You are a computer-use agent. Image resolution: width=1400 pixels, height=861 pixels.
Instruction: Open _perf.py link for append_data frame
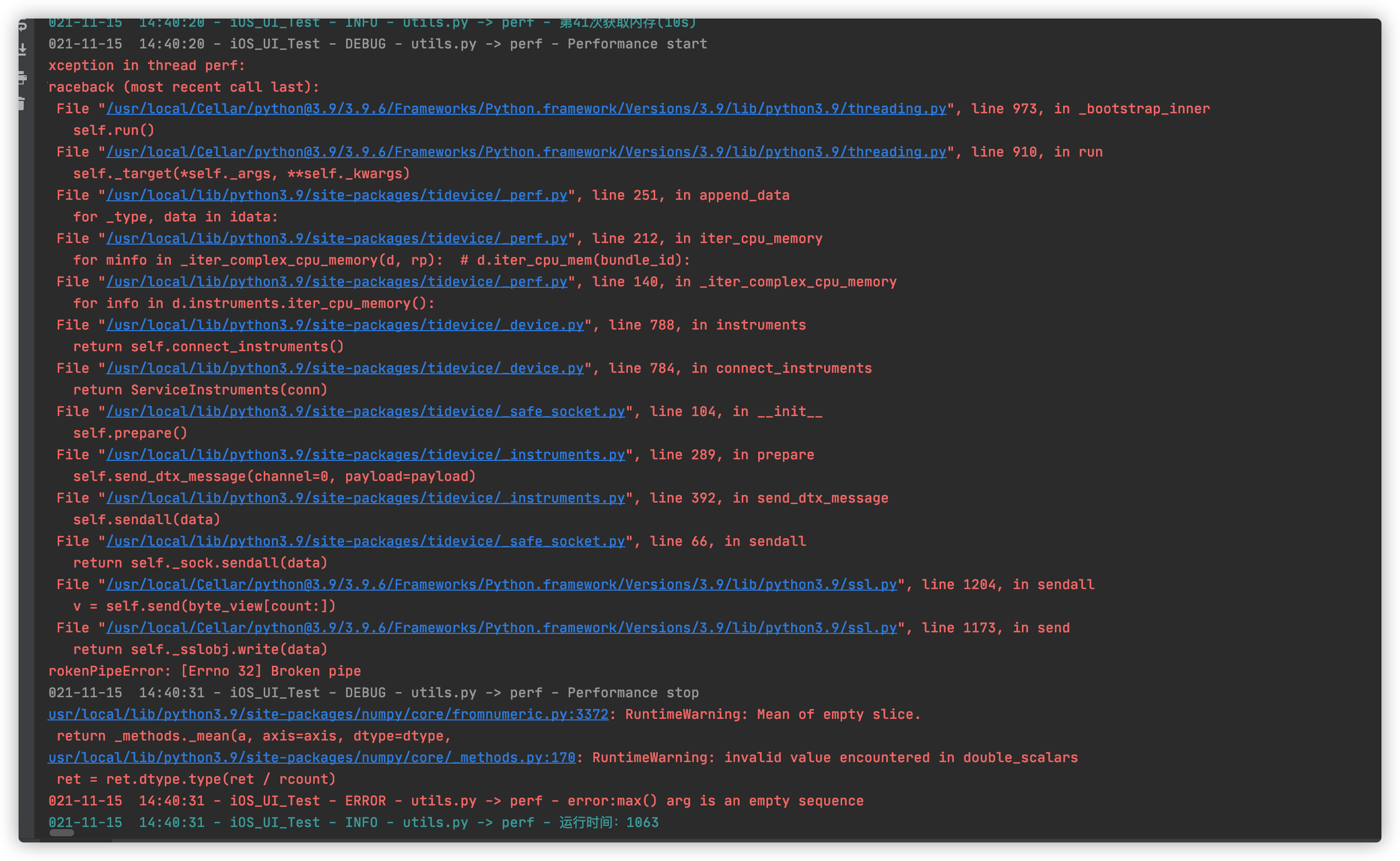point(337,195)
